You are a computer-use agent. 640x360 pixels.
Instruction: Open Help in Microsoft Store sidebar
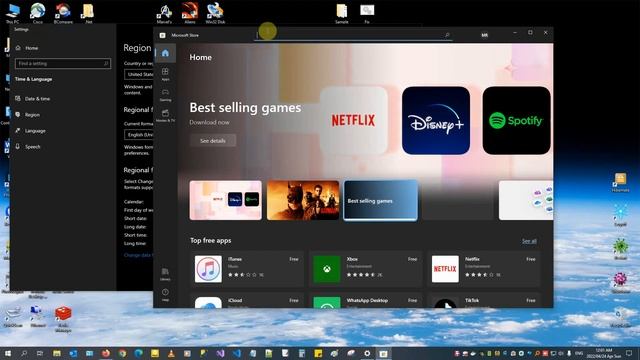[x=165, y=295]
